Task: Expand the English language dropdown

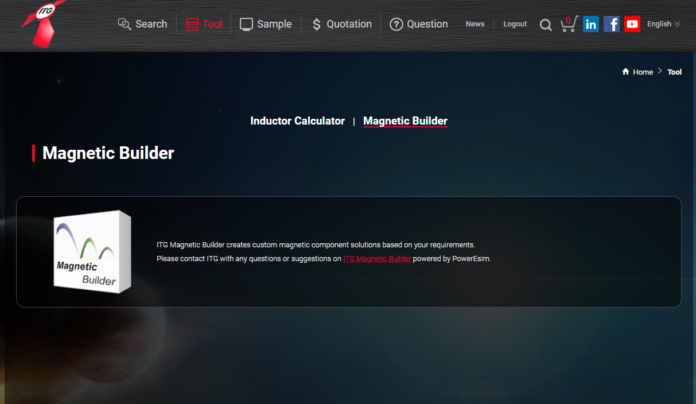Action: click(663, 24)
